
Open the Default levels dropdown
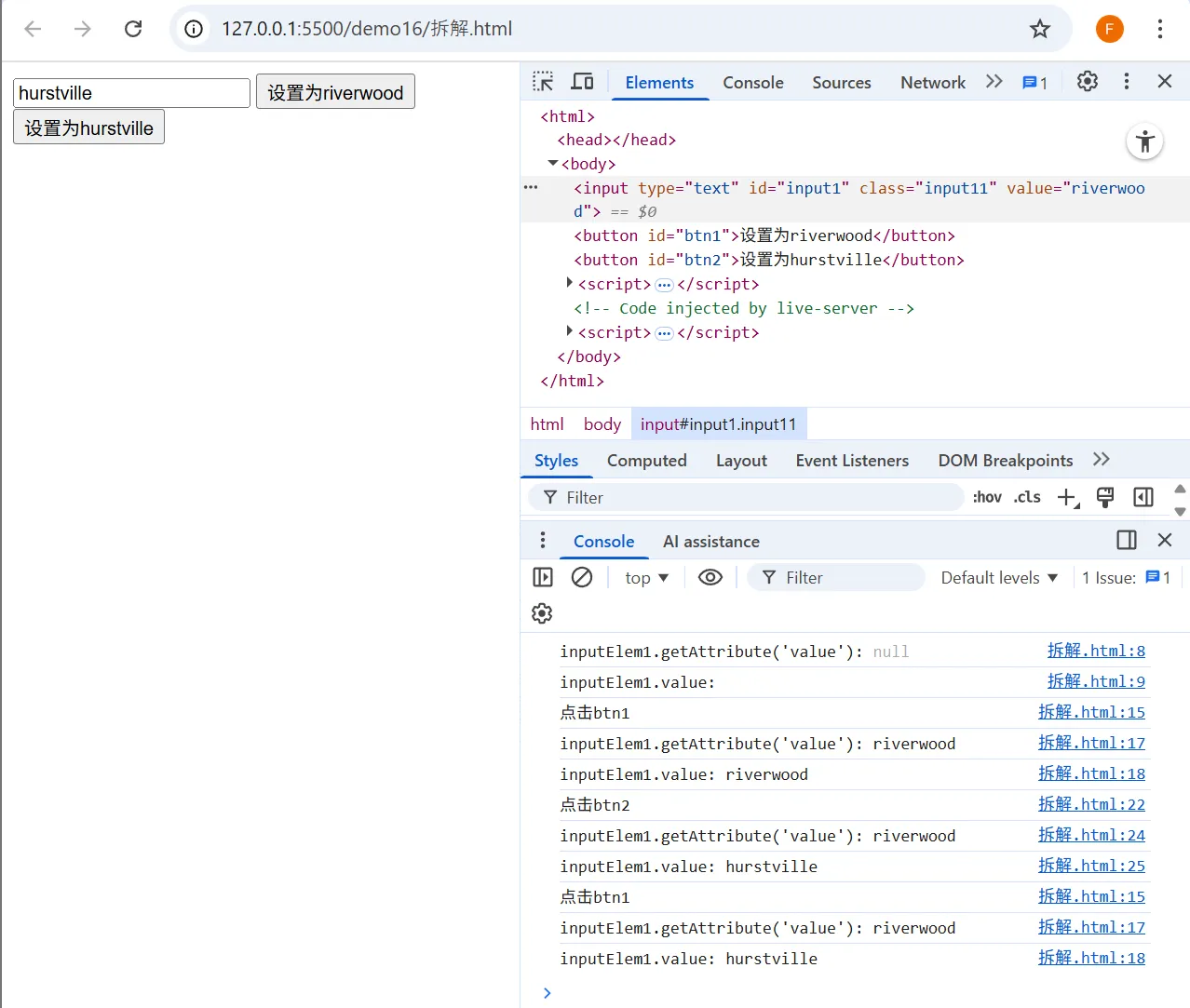(x=998, y=578)
